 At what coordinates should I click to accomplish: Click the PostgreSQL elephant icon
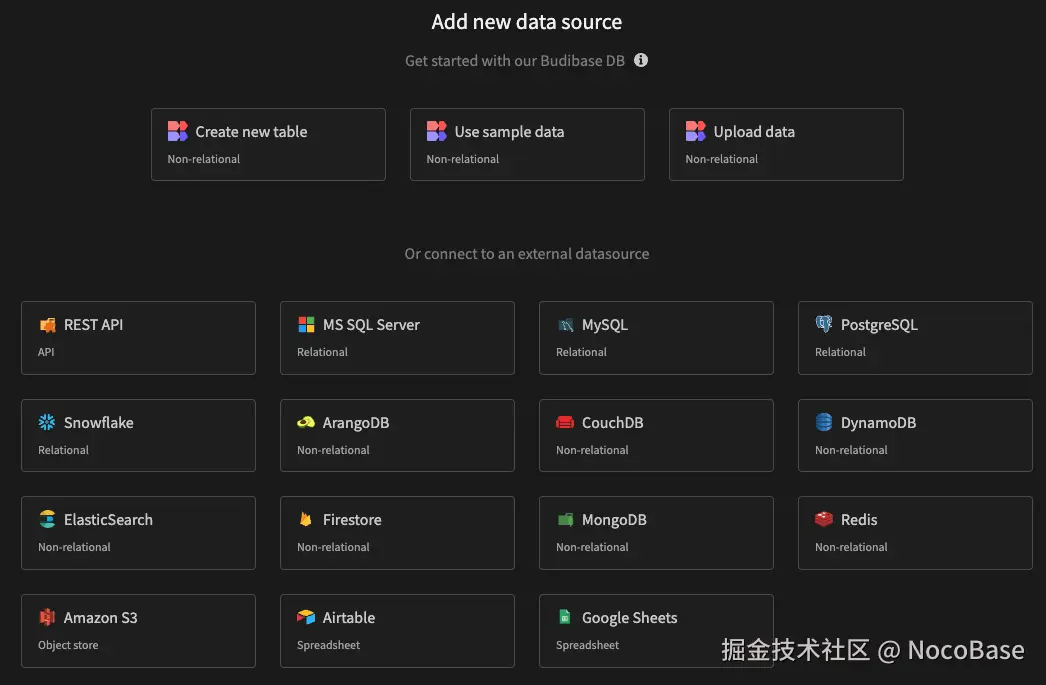(x=824, y=324)
